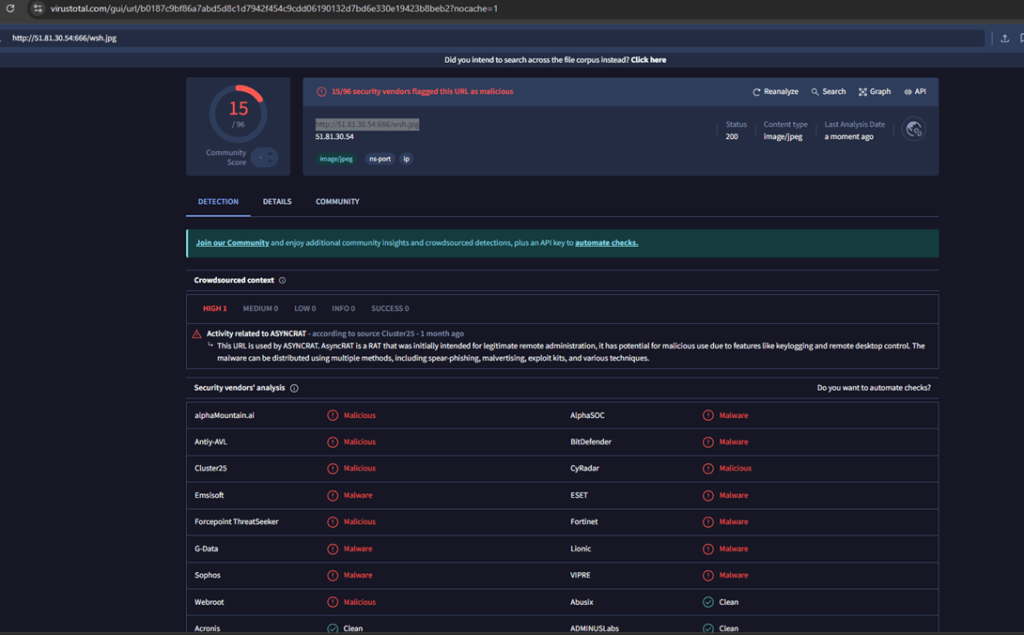Open the Join our Community link
The height and width of the screenshot is (635, 1024).
232,242
